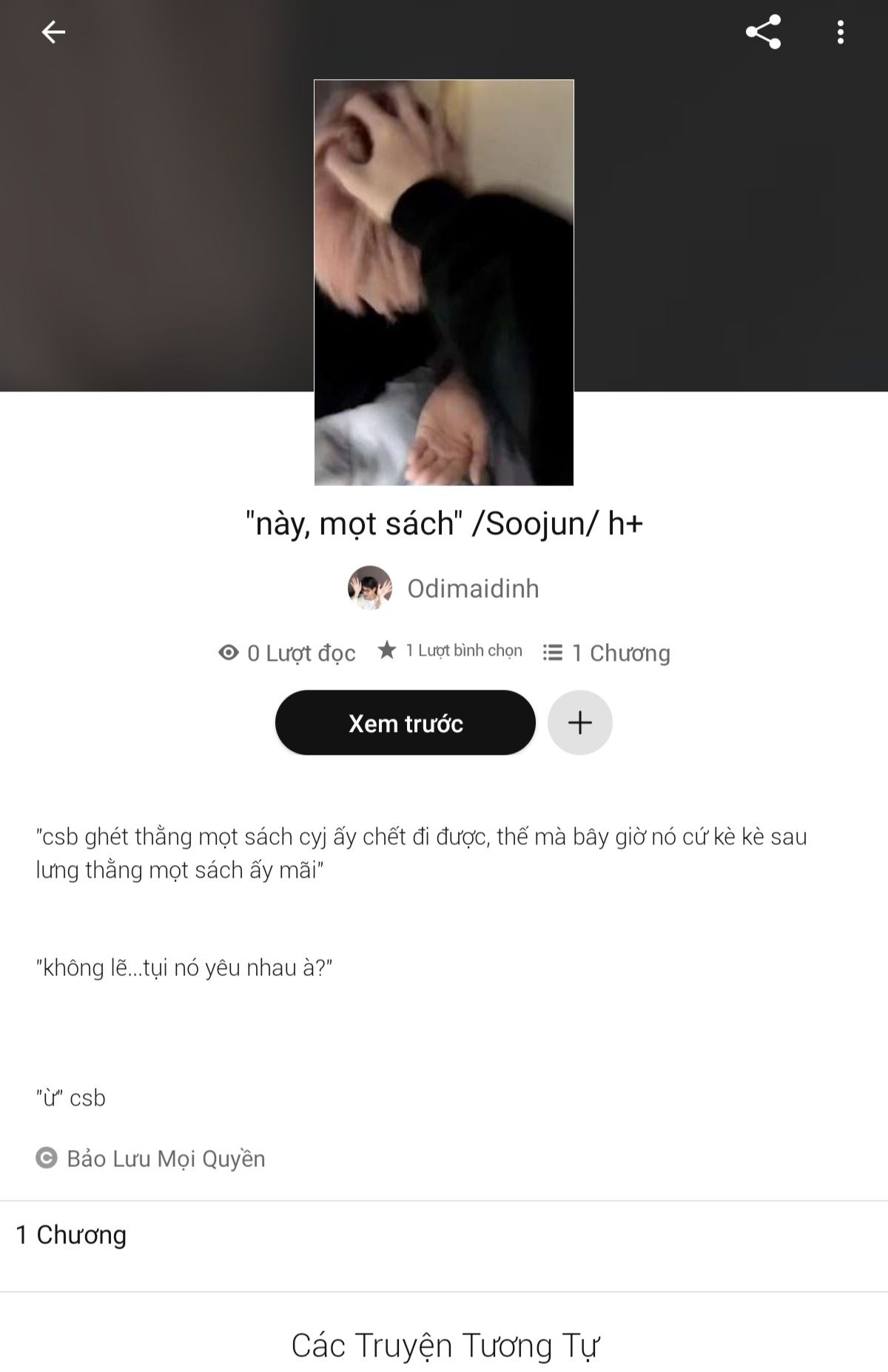Image resolution: width=888 pixels, height=1372 pixels.
Task: Tap the star votes icon
Action: 387,650
